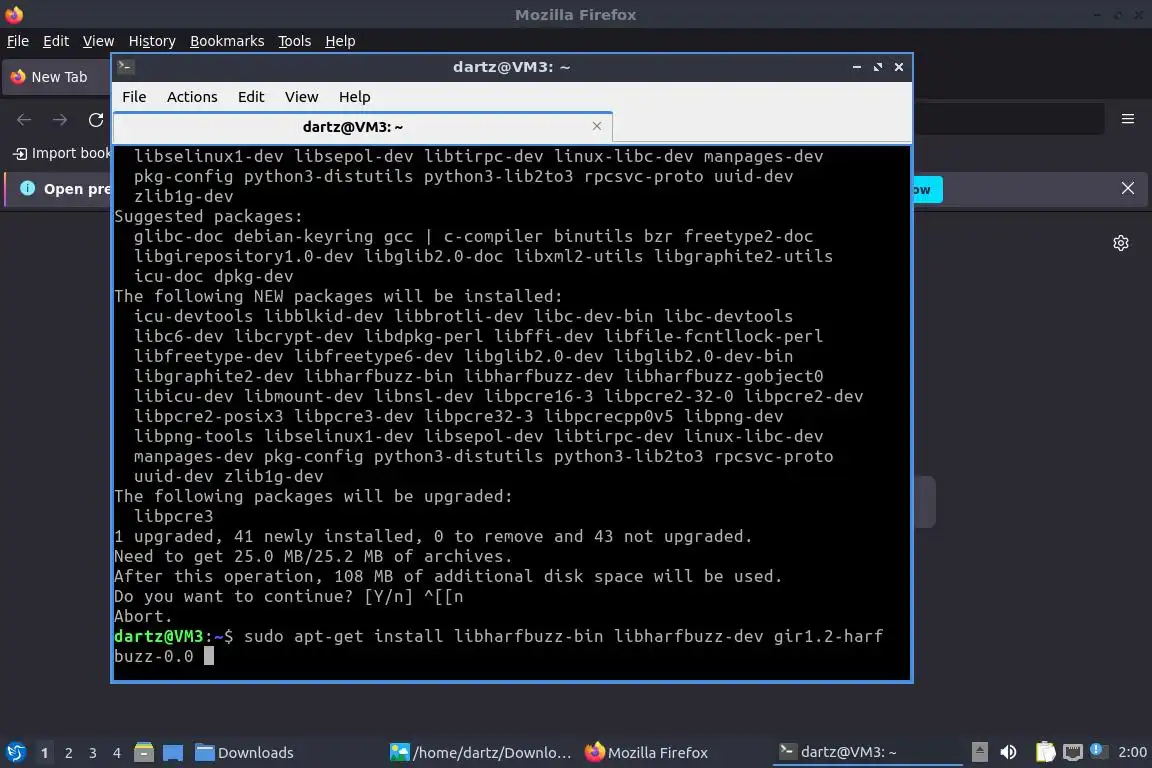Click the terminal icon in the title bar
This screenshot has width=1152, height=768.
pyautogui.click(x=125, y=67)
